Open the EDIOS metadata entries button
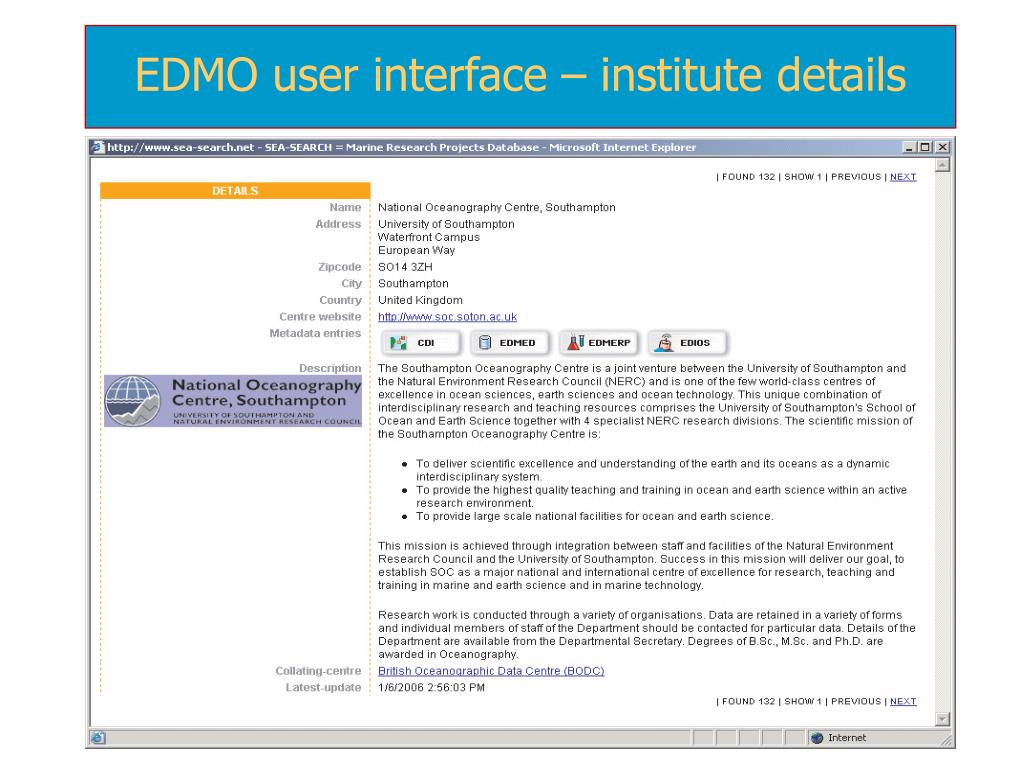Image resolution: width=1024 pixels, height=768 pixels. (x=688, y=342)
